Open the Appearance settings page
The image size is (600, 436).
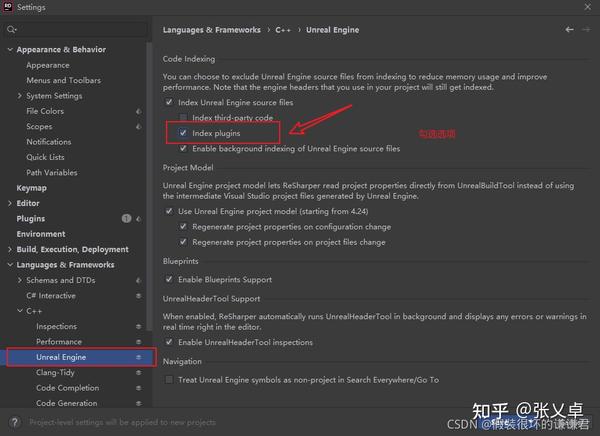point(48,65)
